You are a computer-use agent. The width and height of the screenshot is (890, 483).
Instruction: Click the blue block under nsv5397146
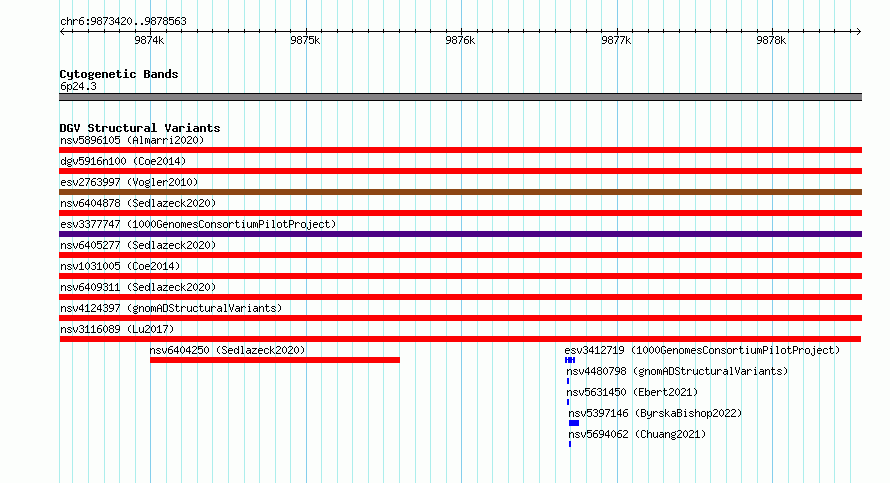tap(574, 423)
